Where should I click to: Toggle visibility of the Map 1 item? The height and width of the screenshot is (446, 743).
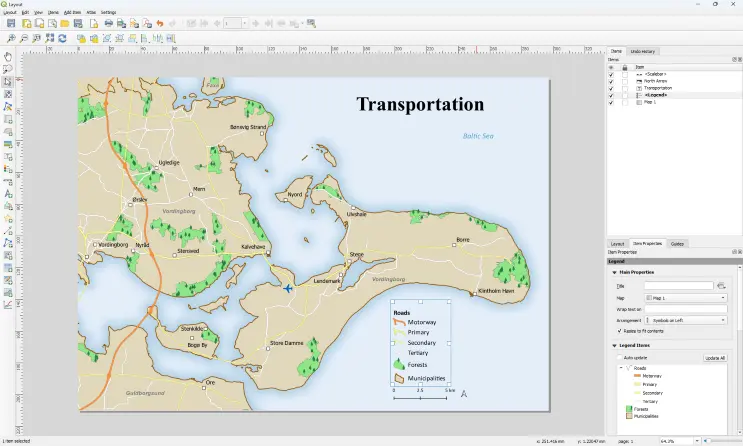[x=611, y=102]
